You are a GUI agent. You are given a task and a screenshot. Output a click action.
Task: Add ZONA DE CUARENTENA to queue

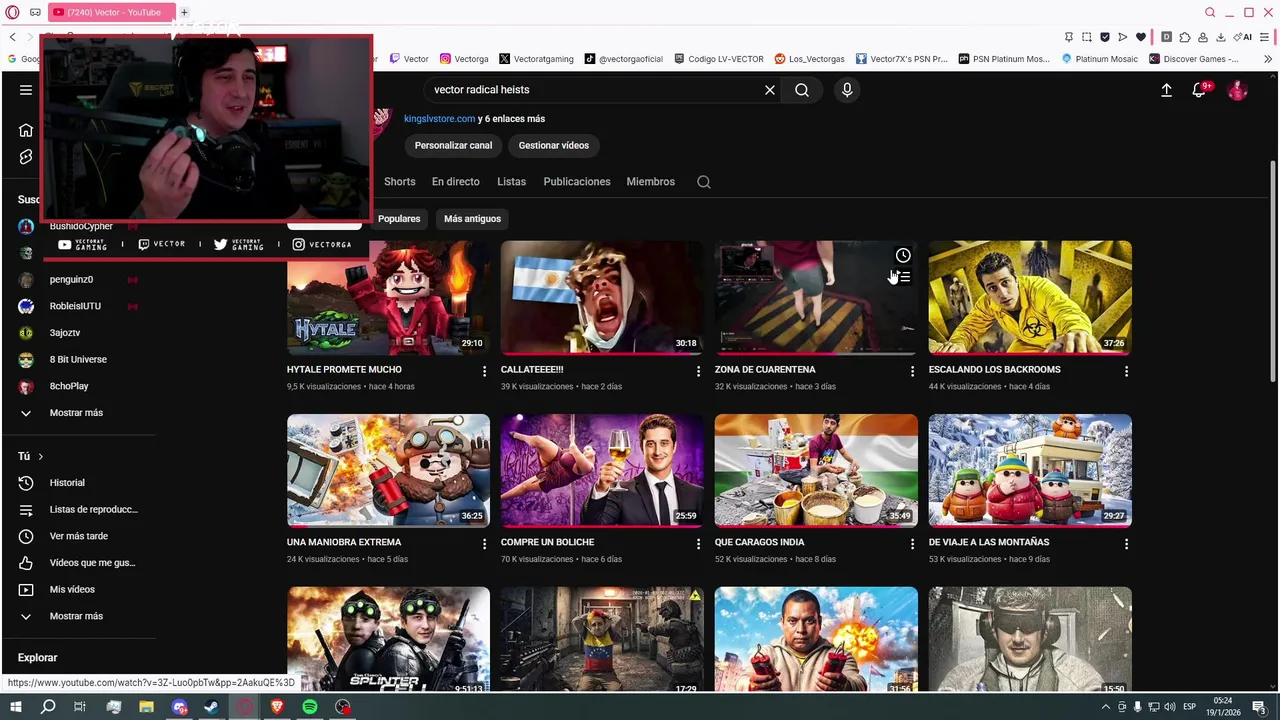click(x=903, y=277)
